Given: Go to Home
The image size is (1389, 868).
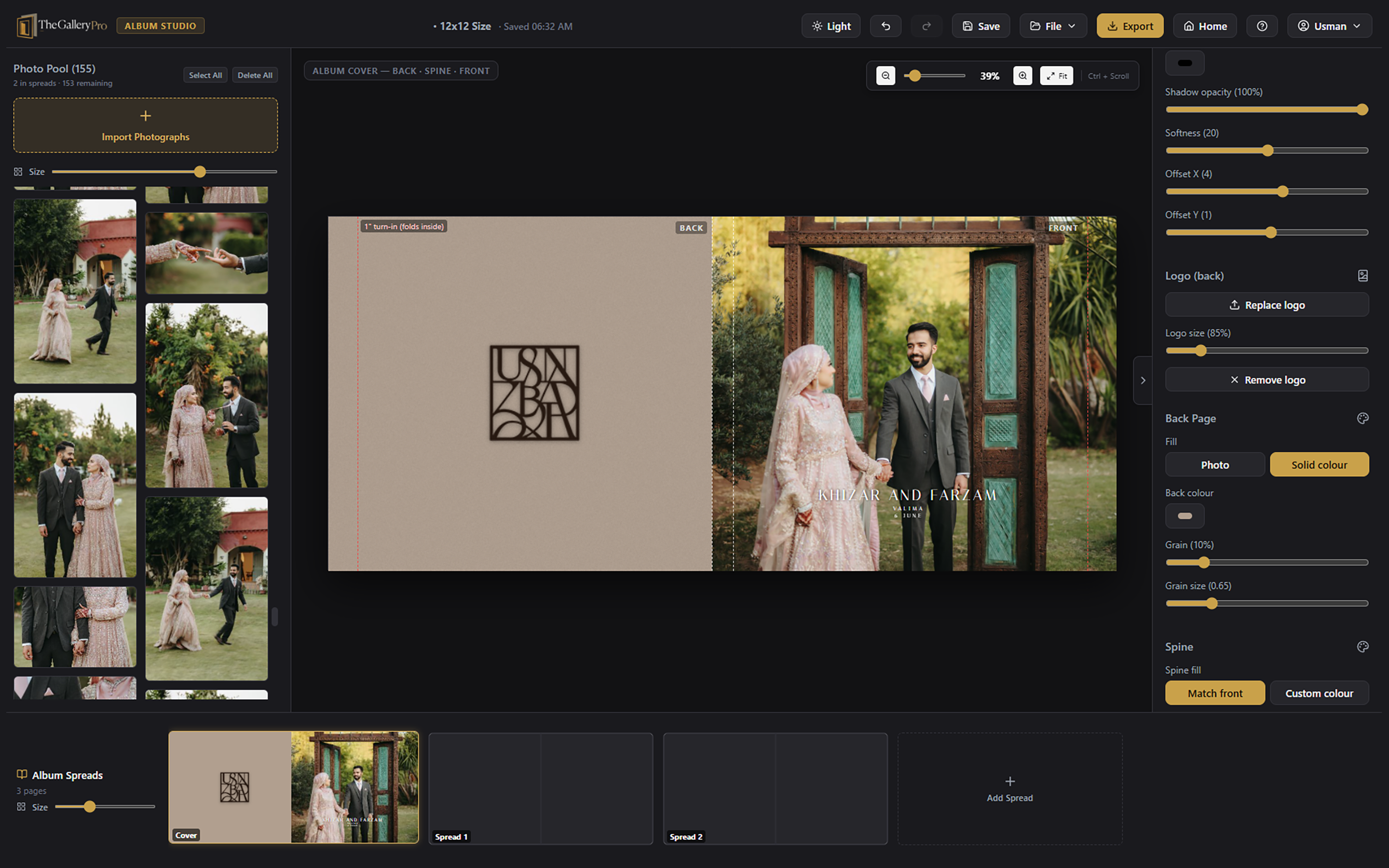Looking at the screenshot, I should pyautogui.click(x=1205, y=26).
